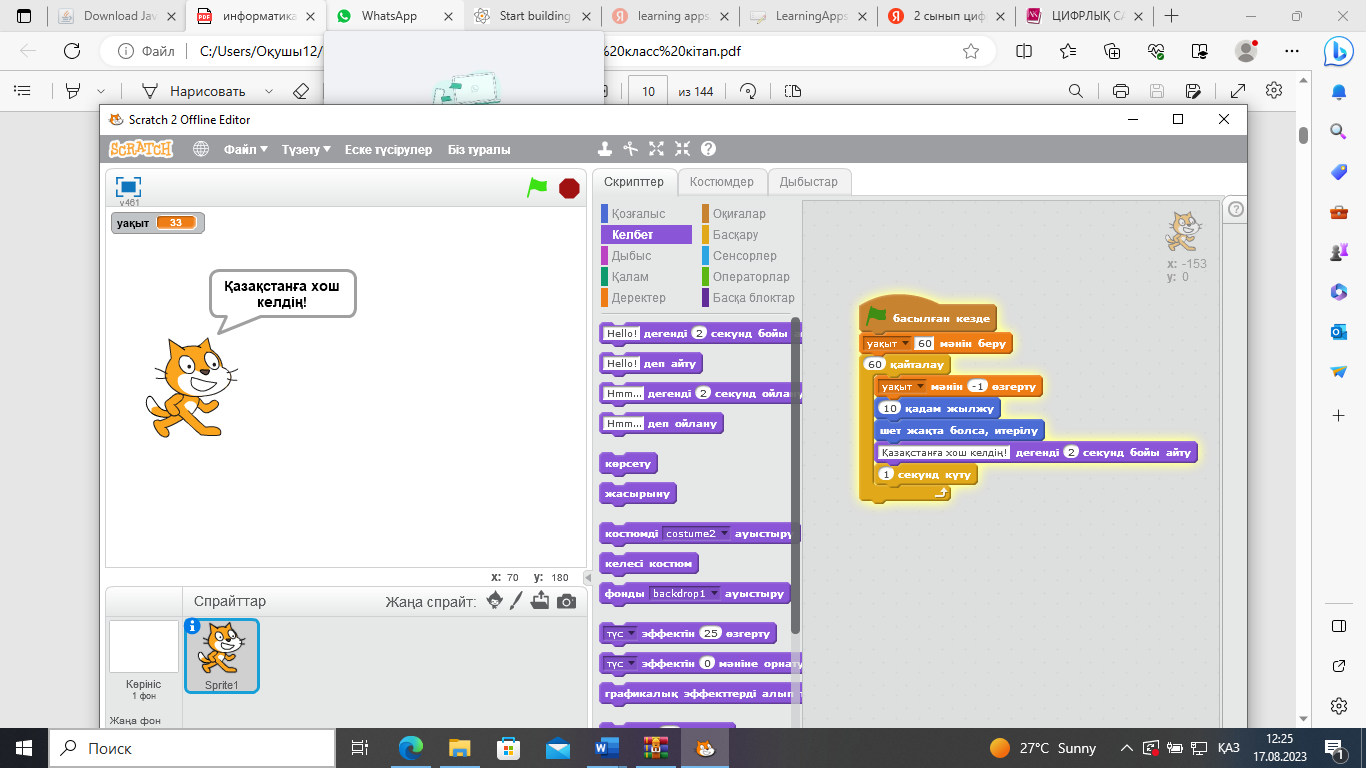Add page to favorites star icon
This screenshot has height=768, width=1366.
click(970, 51)
